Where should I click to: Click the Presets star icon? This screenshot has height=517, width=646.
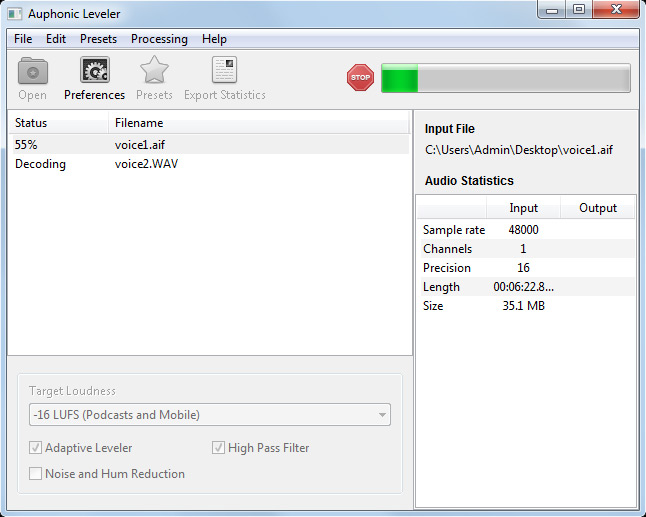pos(154,72)
